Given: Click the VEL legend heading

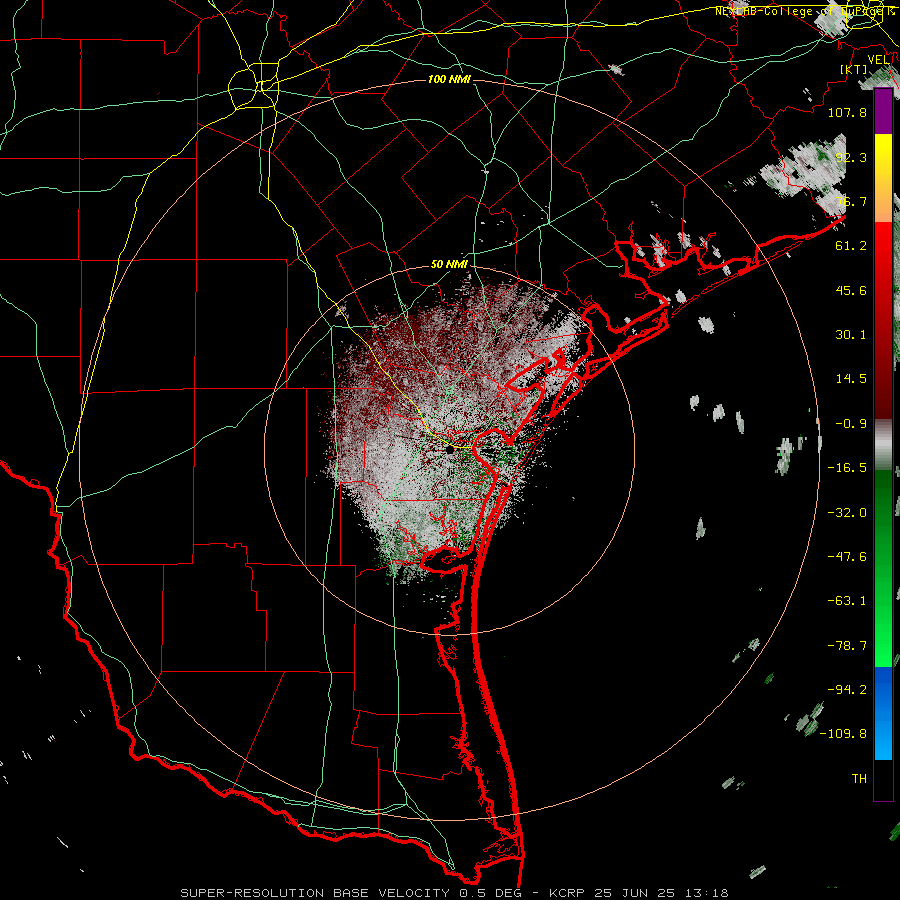Looking at the screenshot, I should pos(879,60).
